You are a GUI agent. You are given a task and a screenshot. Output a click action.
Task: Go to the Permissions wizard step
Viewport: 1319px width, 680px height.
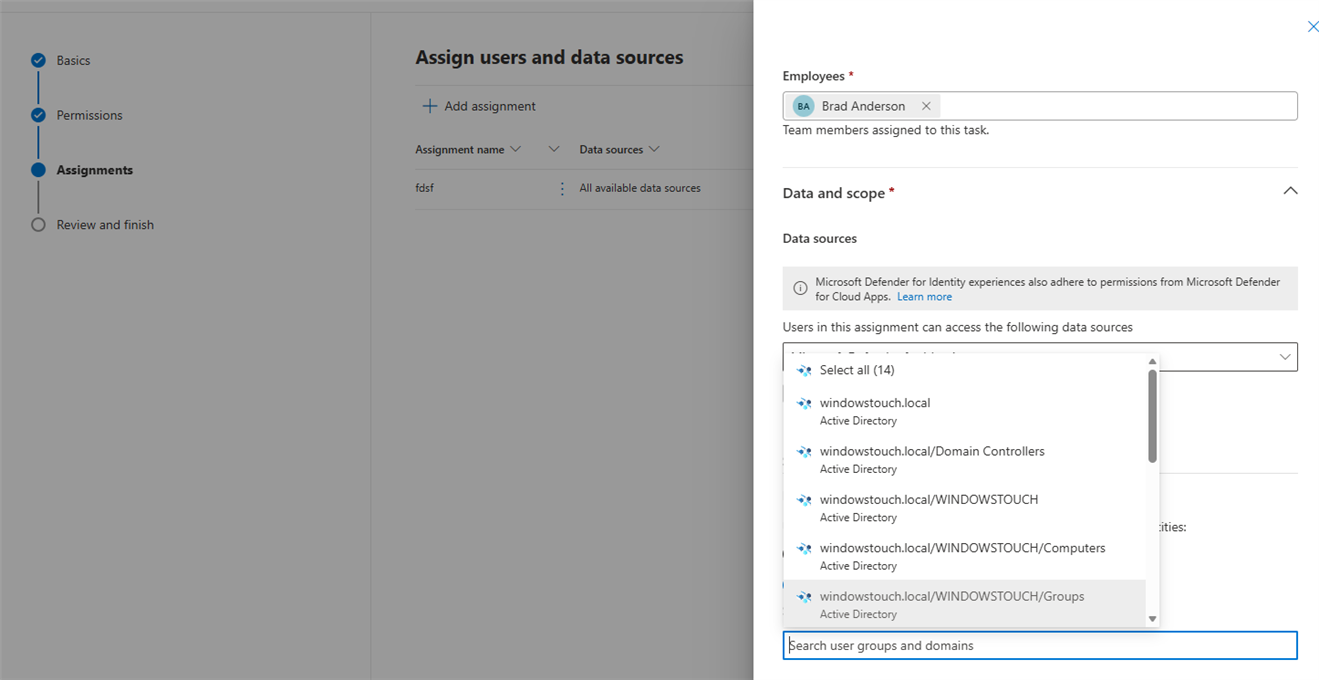tap(89, 115)
